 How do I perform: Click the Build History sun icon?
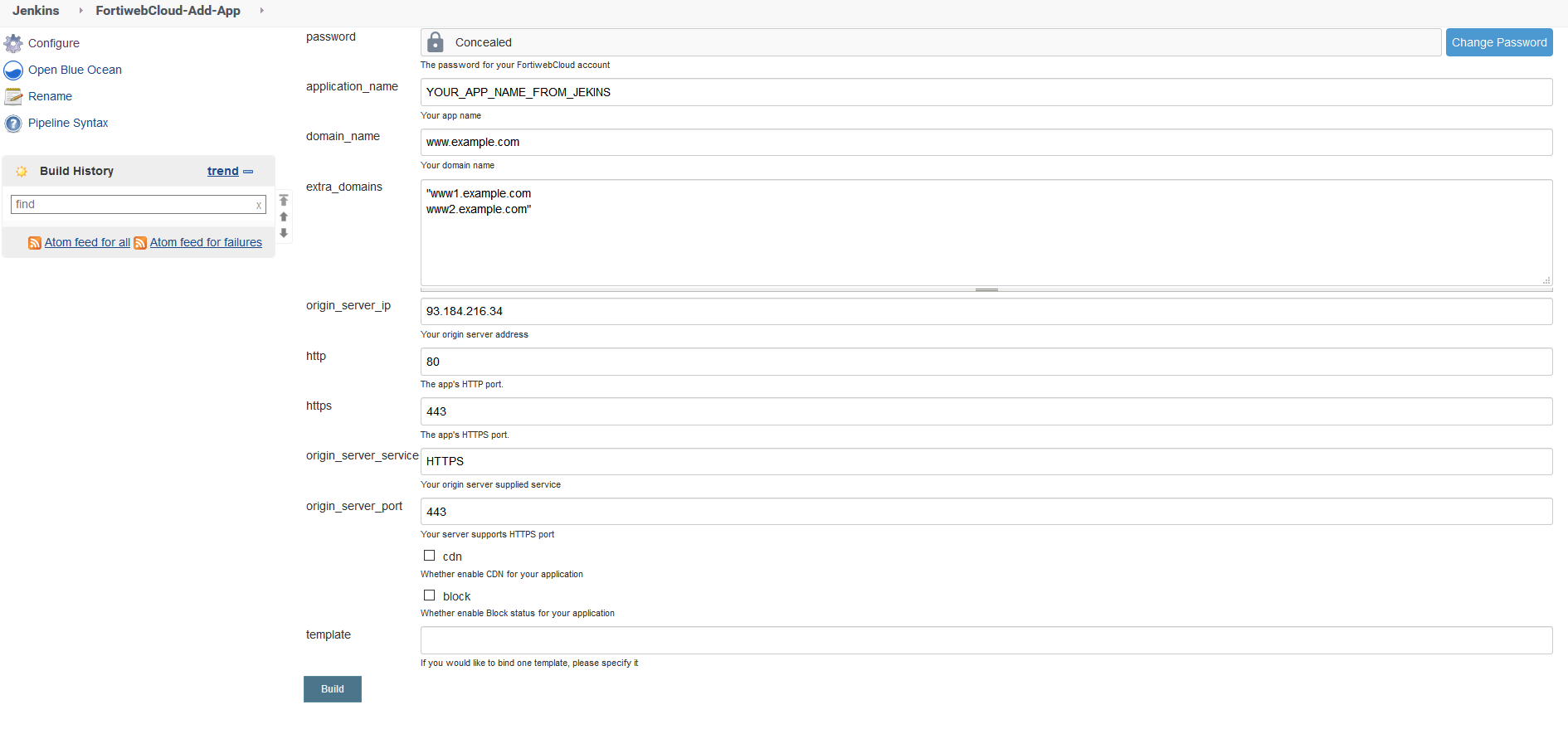[x=22, y=172]
